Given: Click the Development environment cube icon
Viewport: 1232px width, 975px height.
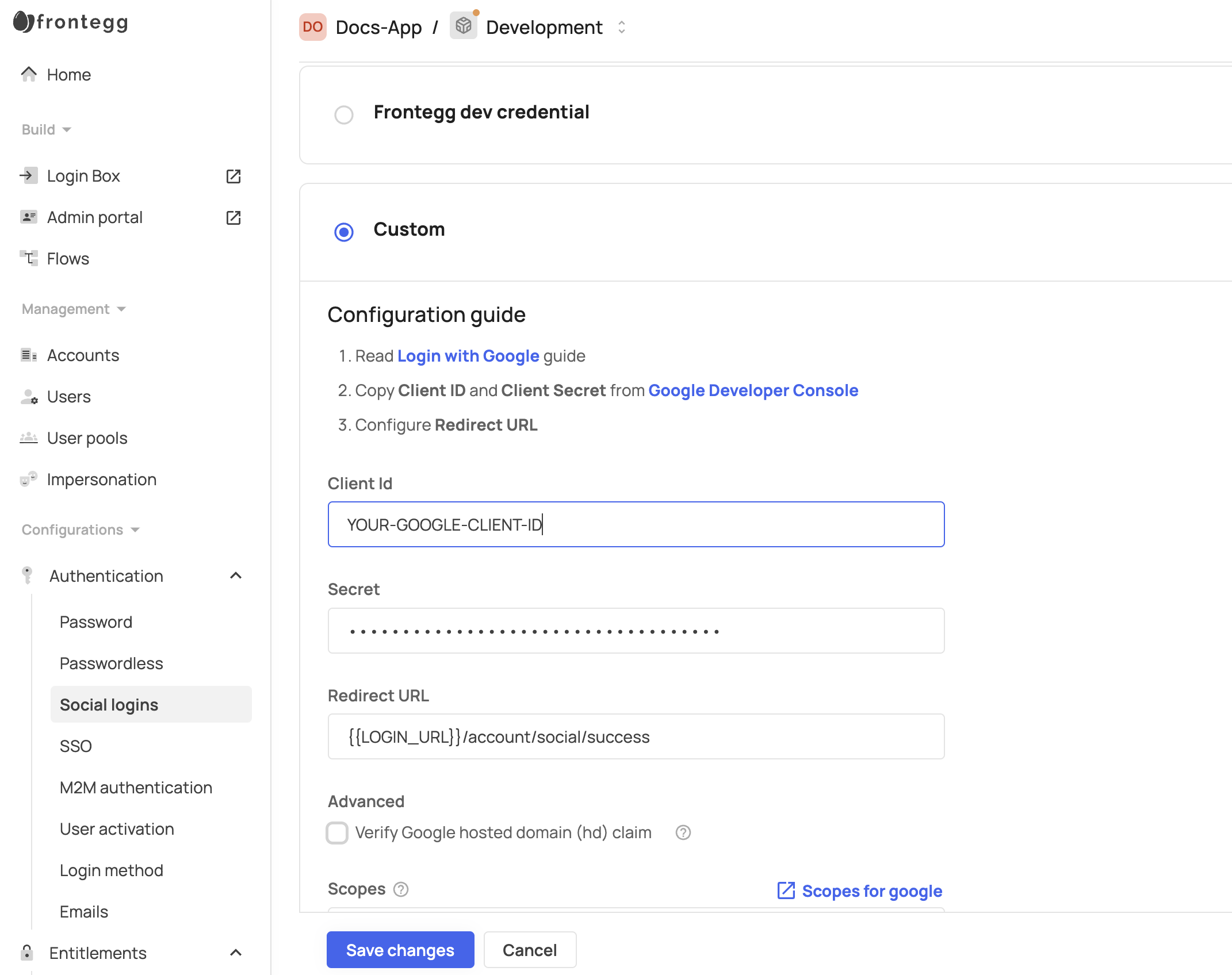Looking at the screenshot, I should coord(463,26).
